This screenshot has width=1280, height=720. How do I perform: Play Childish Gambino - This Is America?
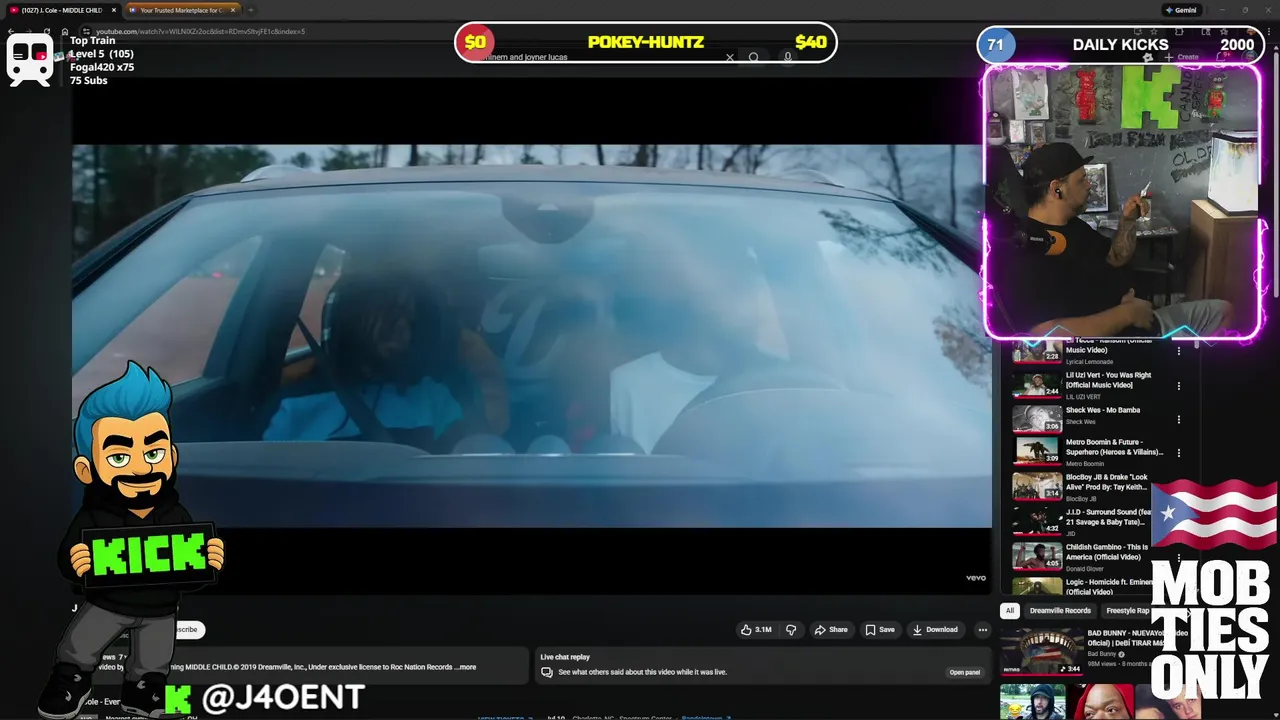pos(1106,552)
